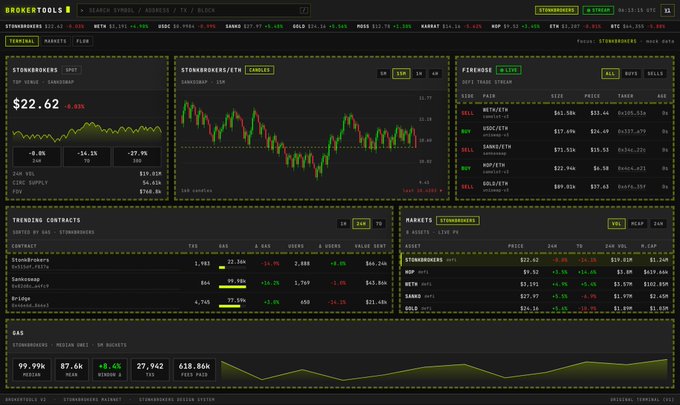Sort markets by 24H
Viewport: 680px width, 405px height.
(658, 224)
